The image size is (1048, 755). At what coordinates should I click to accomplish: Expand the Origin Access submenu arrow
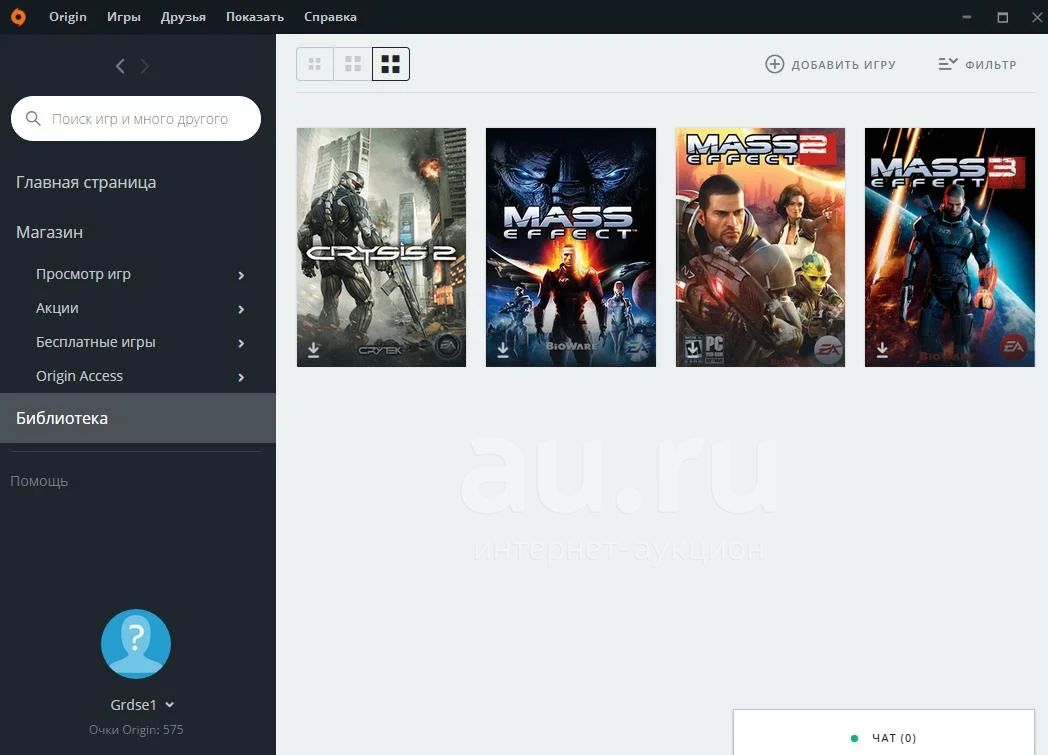point(241,378)
